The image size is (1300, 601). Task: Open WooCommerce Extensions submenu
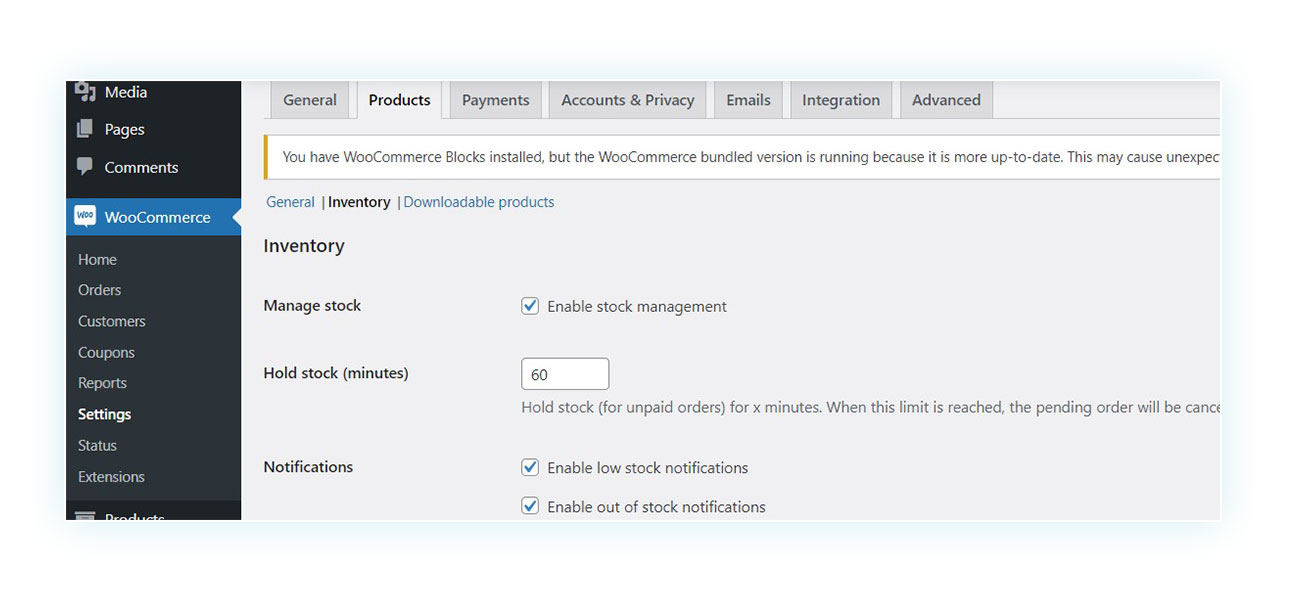(111, 477)
